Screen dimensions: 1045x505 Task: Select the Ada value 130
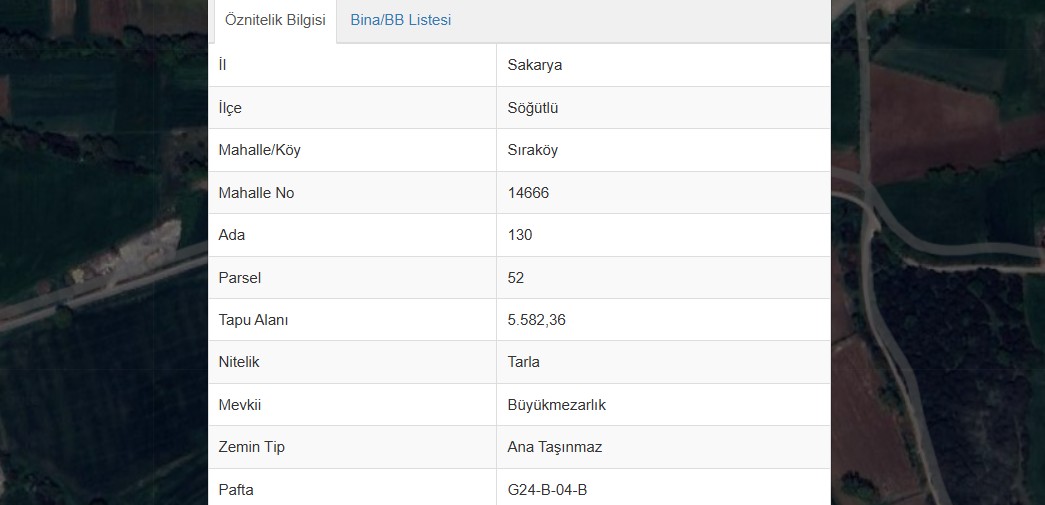(520, 235)
